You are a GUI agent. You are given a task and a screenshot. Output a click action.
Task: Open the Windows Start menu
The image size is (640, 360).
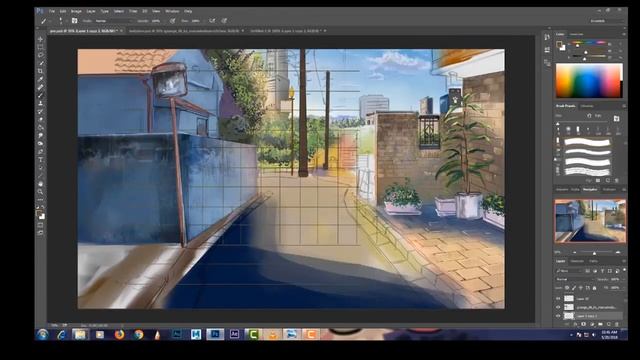[x=42, y=335]
